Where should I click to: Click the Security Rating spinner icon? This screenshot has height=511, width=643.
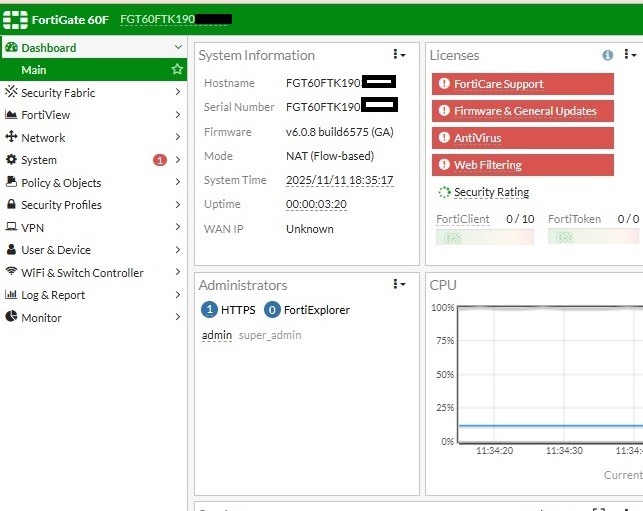(445, 192)
